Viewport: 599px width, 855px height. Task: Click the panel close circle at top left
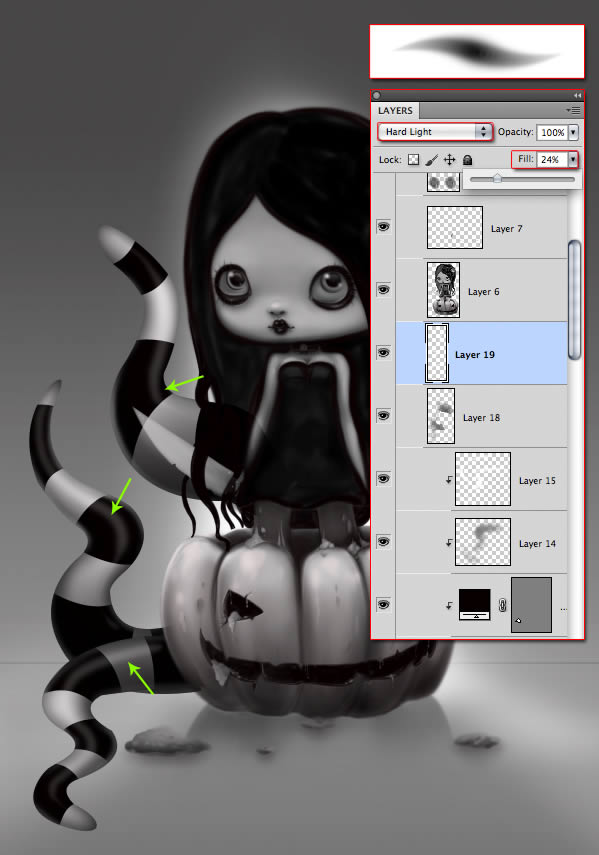(x=377, y=95)
